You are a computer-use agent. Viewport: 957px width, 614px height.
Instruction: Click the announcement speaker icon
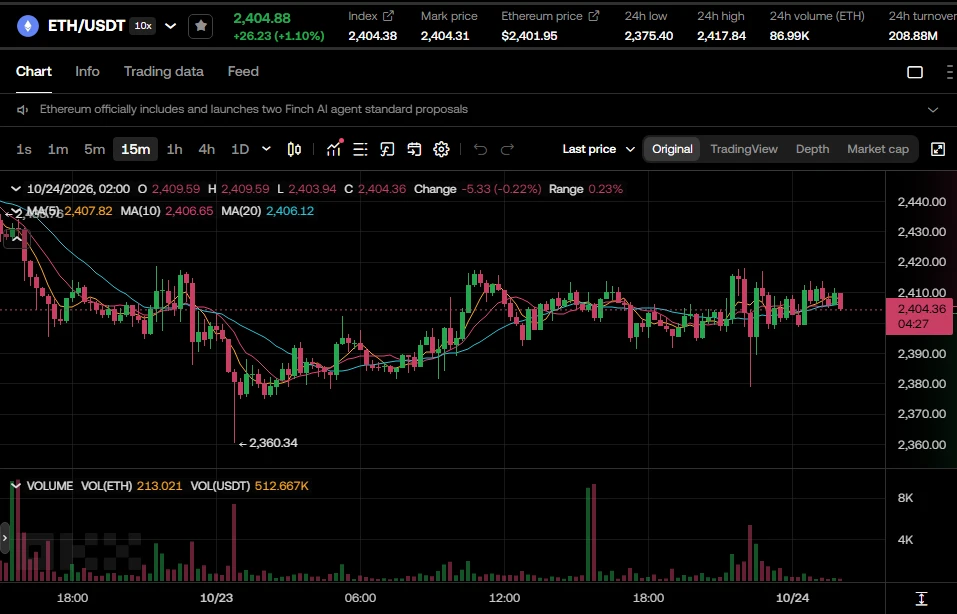point(23,110)
